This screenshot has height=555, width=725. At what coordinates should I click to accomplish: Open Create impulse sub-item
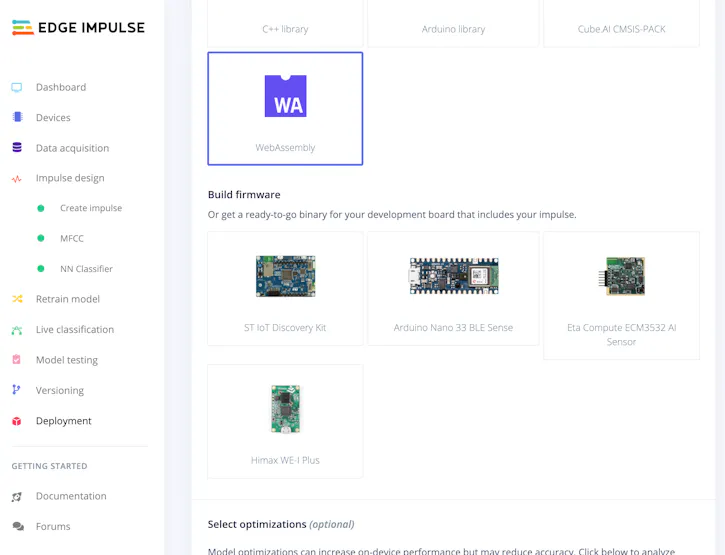click(91, 208)
